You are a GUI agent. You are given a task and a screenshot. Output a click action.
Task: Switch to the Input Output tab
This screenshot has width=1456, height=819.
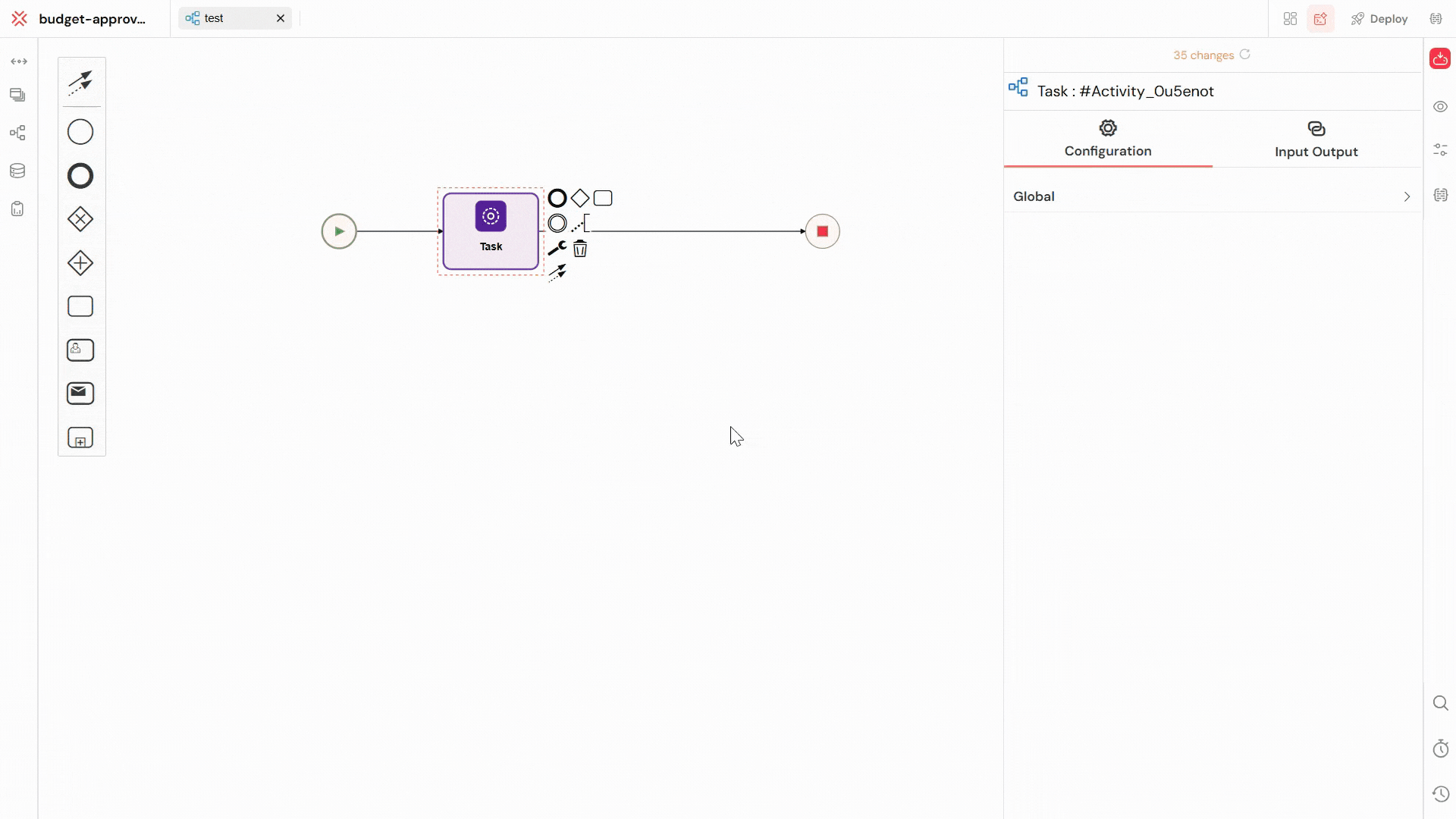point(1316,140)
